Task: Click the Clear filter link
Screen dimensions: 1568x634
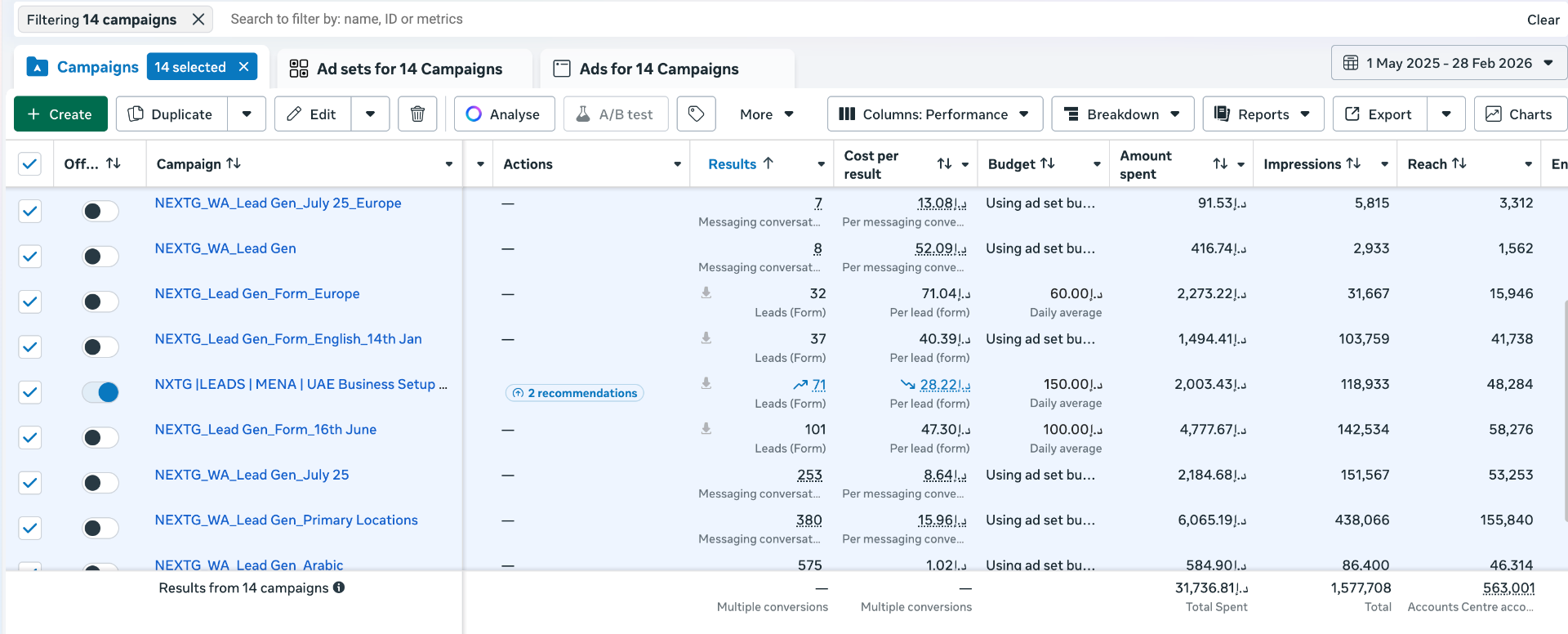Action: tap(1543, 20)
